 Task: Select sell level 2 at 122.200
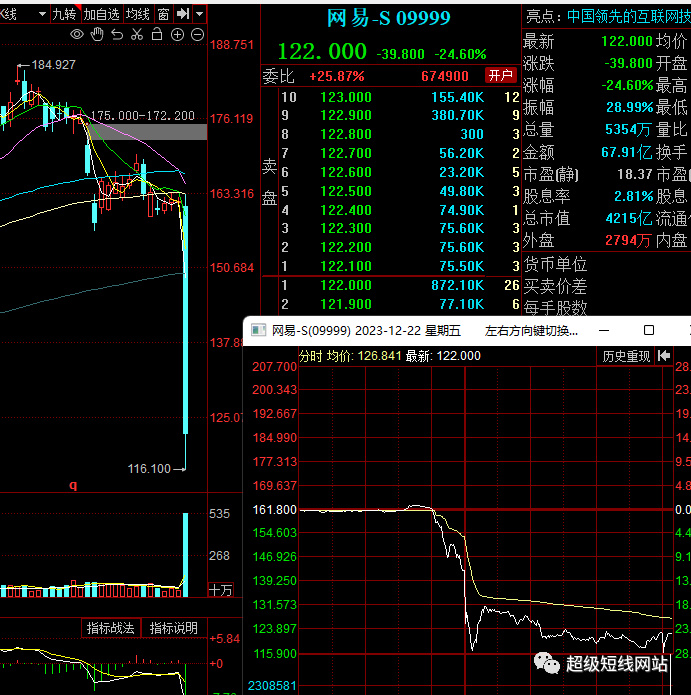399,247
